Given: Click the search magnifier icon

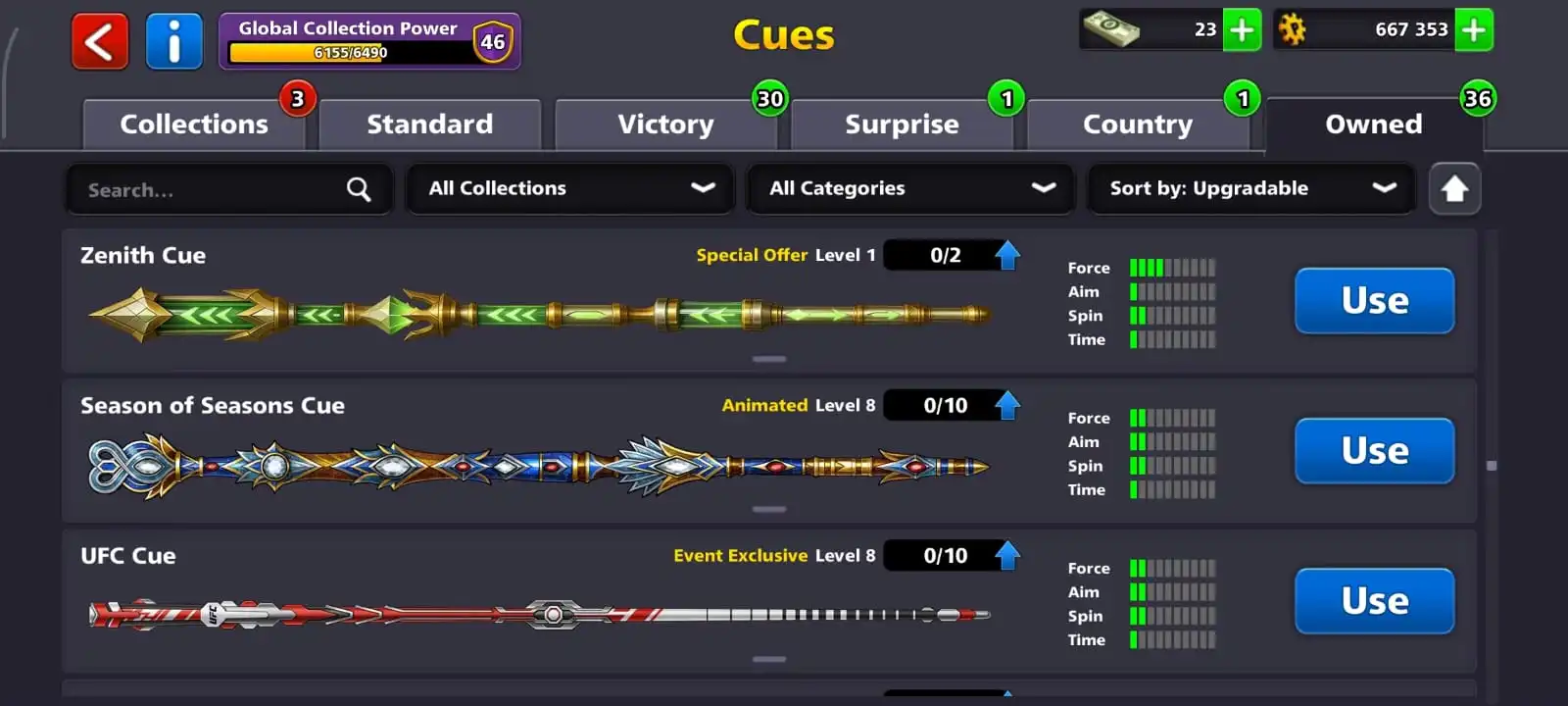Looking at the screenshot, I should (359, 189).
